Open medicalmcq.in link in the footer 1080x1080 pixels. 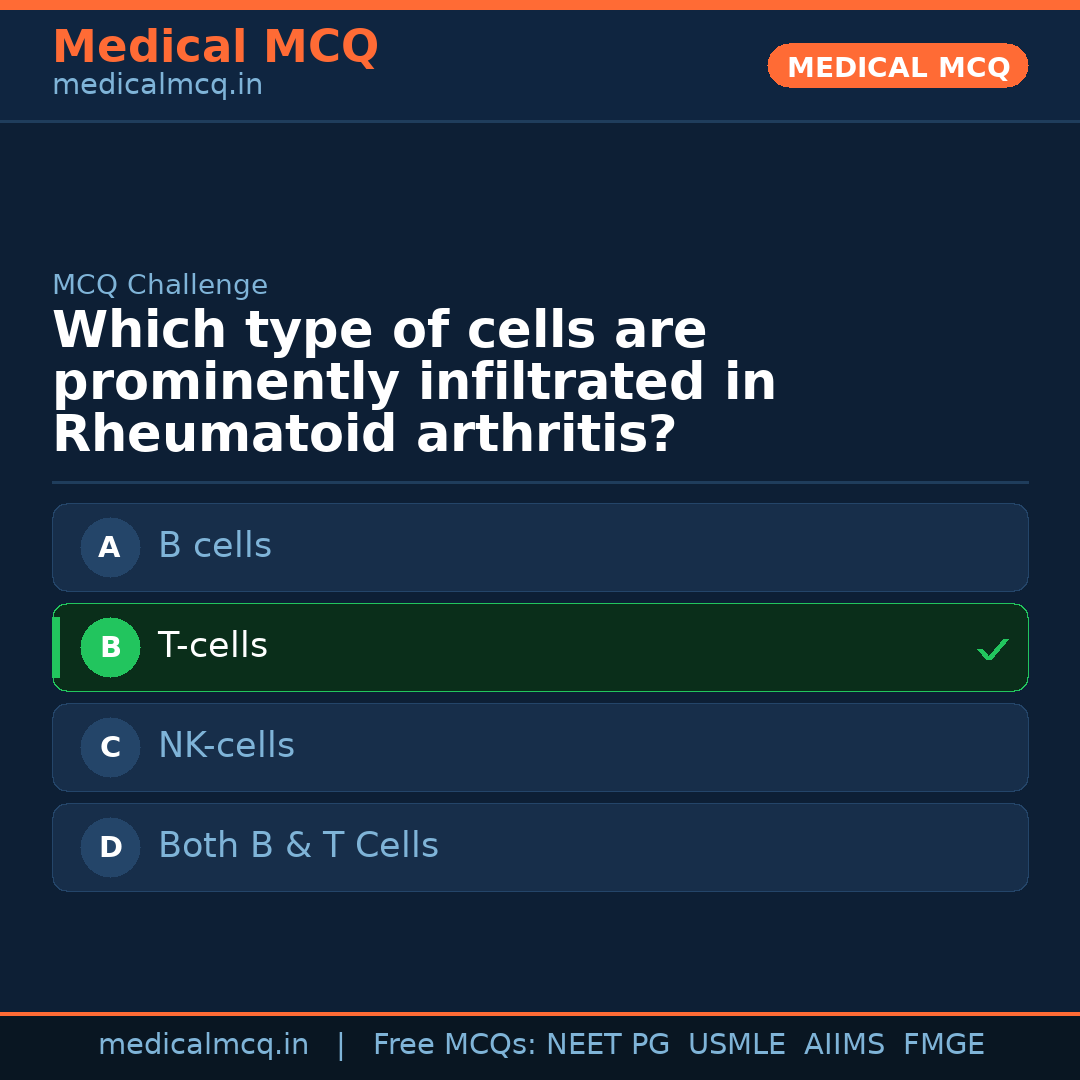203,1045
